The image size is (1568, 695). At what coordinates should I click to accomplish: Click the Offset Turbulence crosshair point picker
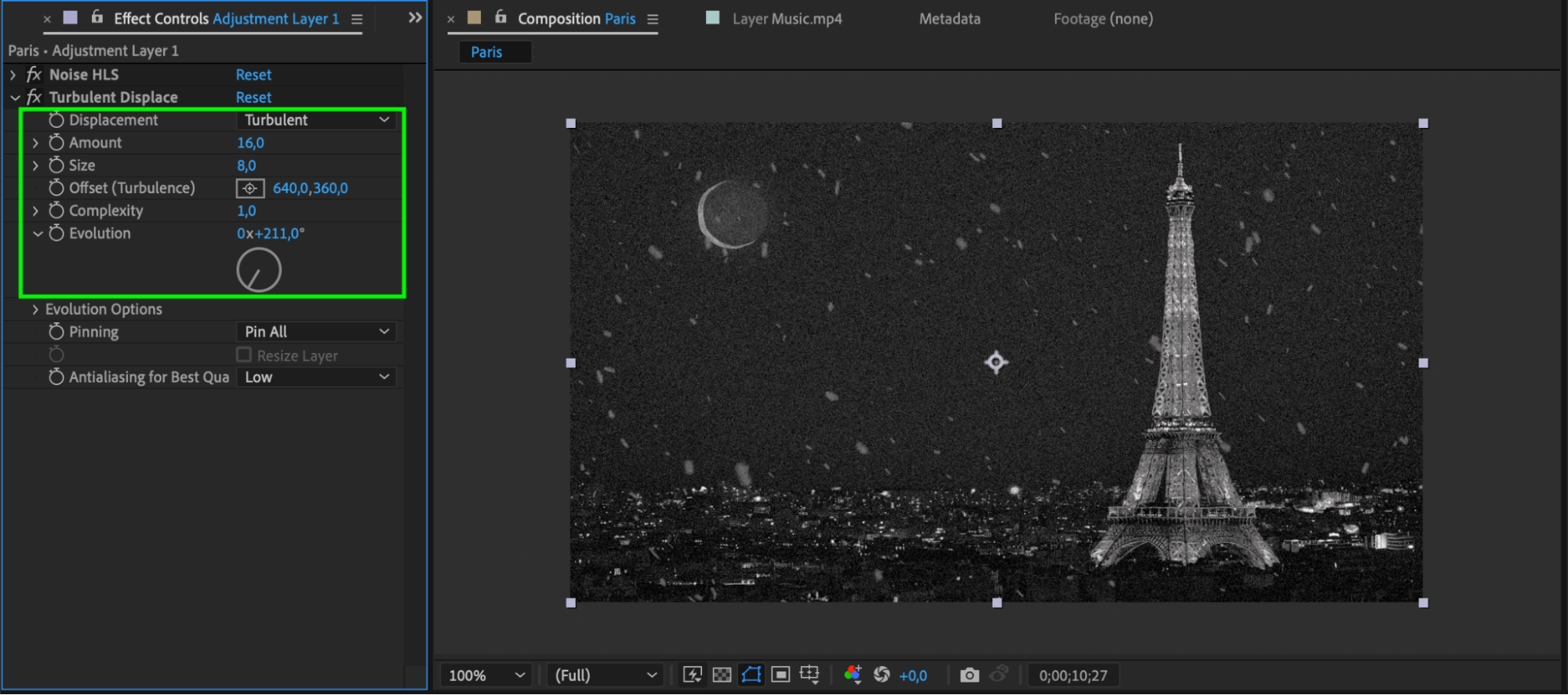click(x=250, y=188)
